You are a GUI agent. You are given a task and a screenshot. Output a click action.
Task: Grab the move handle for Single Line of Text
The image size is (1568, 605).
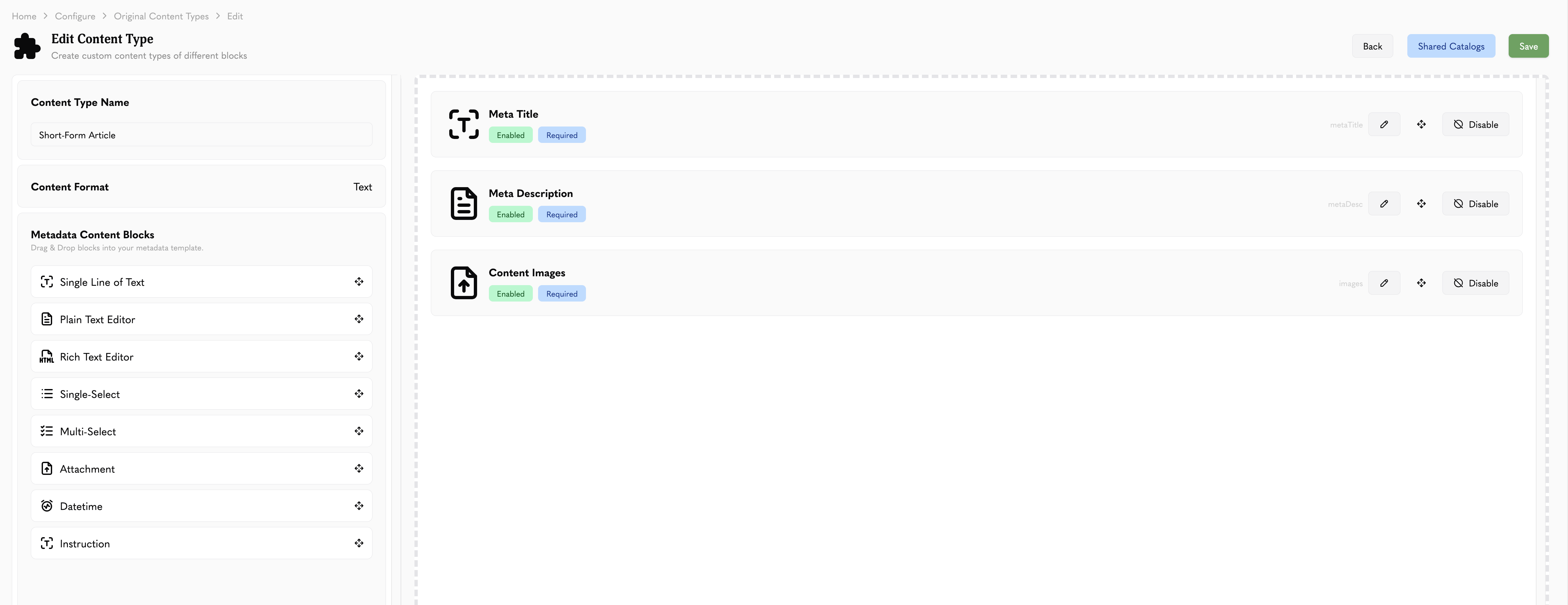point(359,282)
